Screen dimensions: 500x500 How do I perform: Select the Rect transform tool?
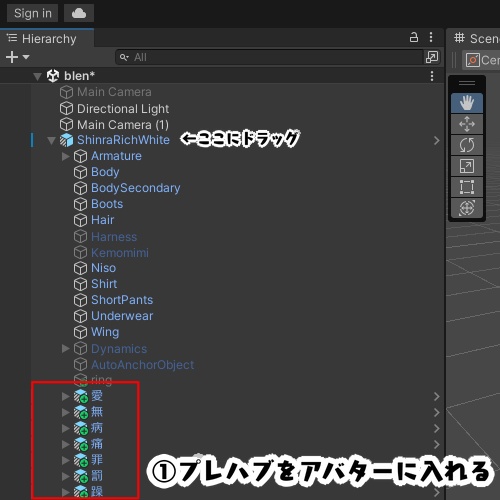(x=467, y=187)
